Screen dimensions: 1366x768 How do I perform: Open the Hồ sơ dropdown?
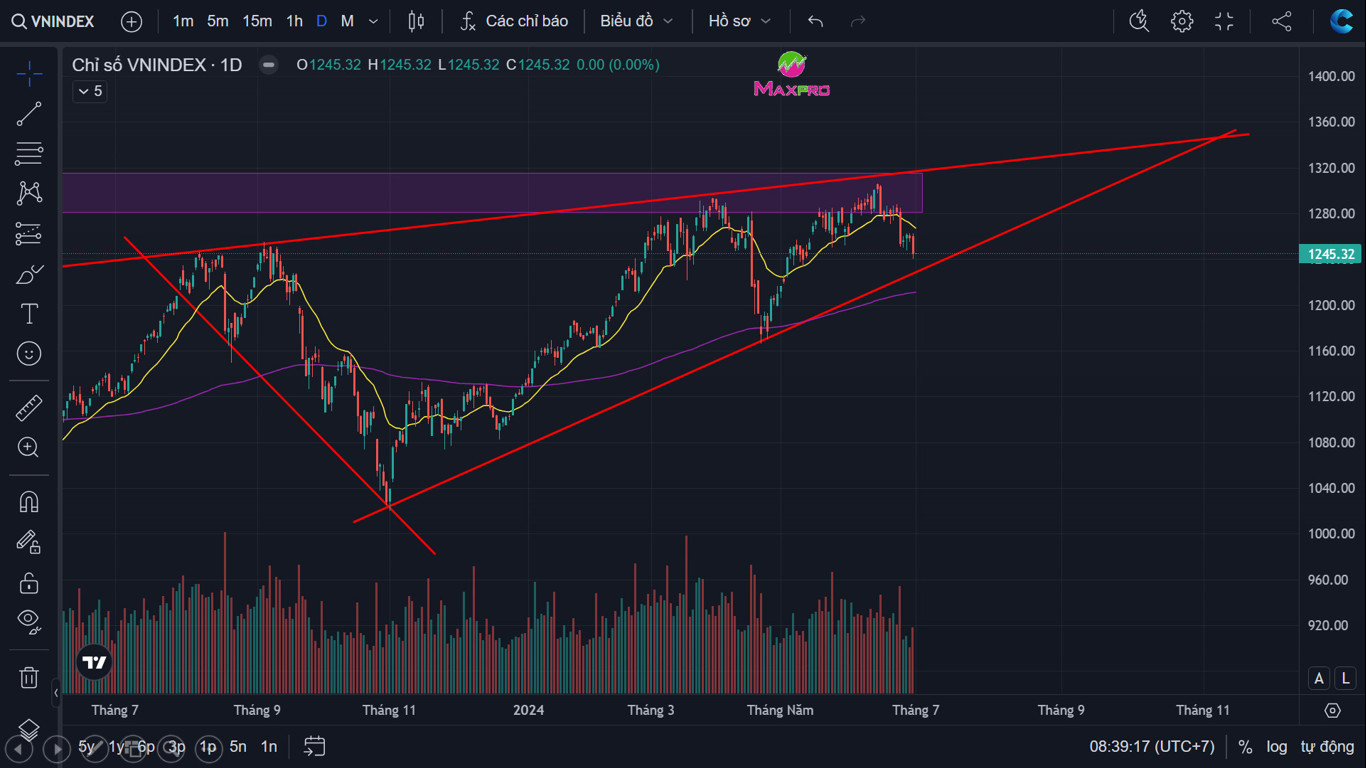pyautogui.click(x=740, y=21)
